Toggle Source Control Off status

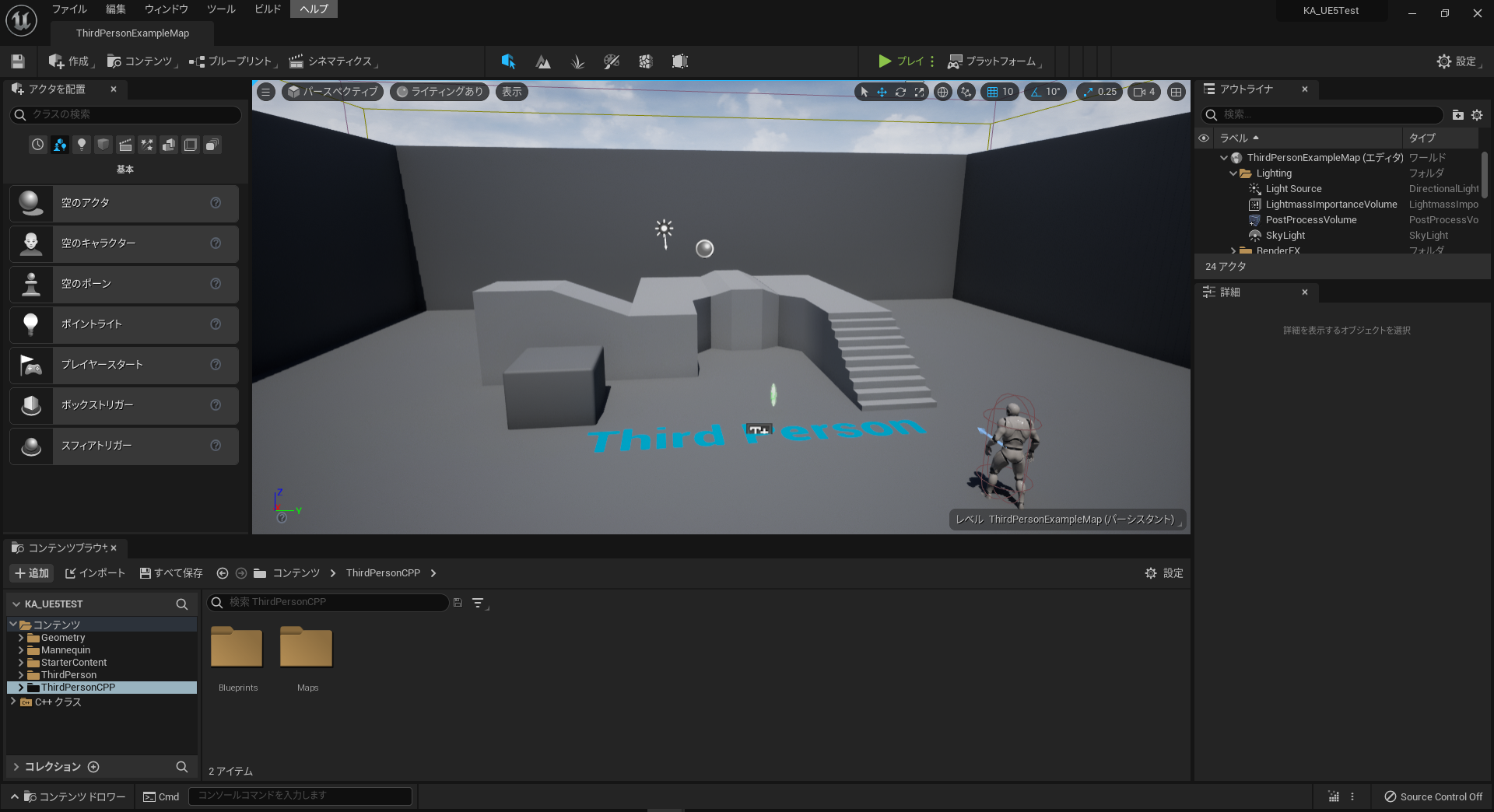[1433, 796]
